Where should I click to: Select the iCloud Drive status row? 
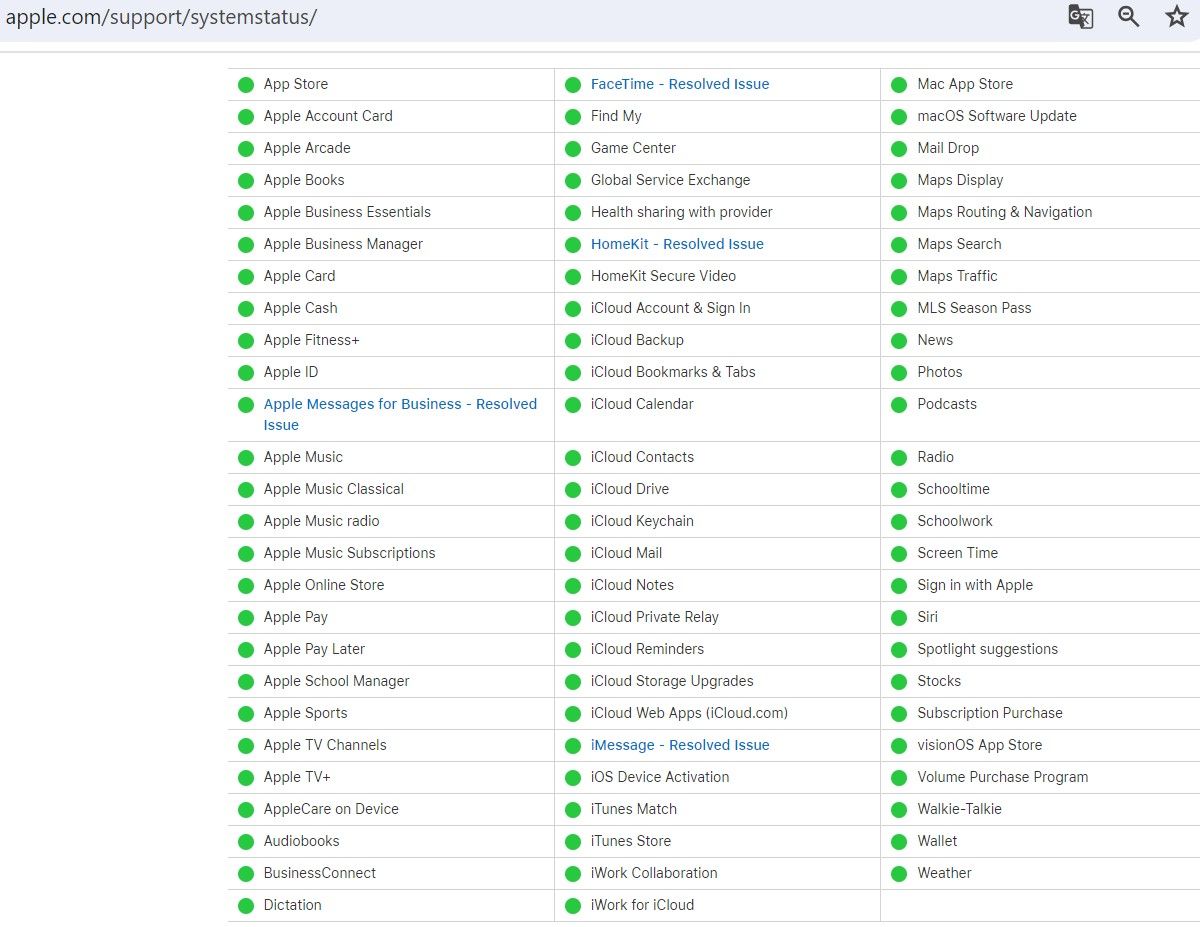click(x=629, y=489)
